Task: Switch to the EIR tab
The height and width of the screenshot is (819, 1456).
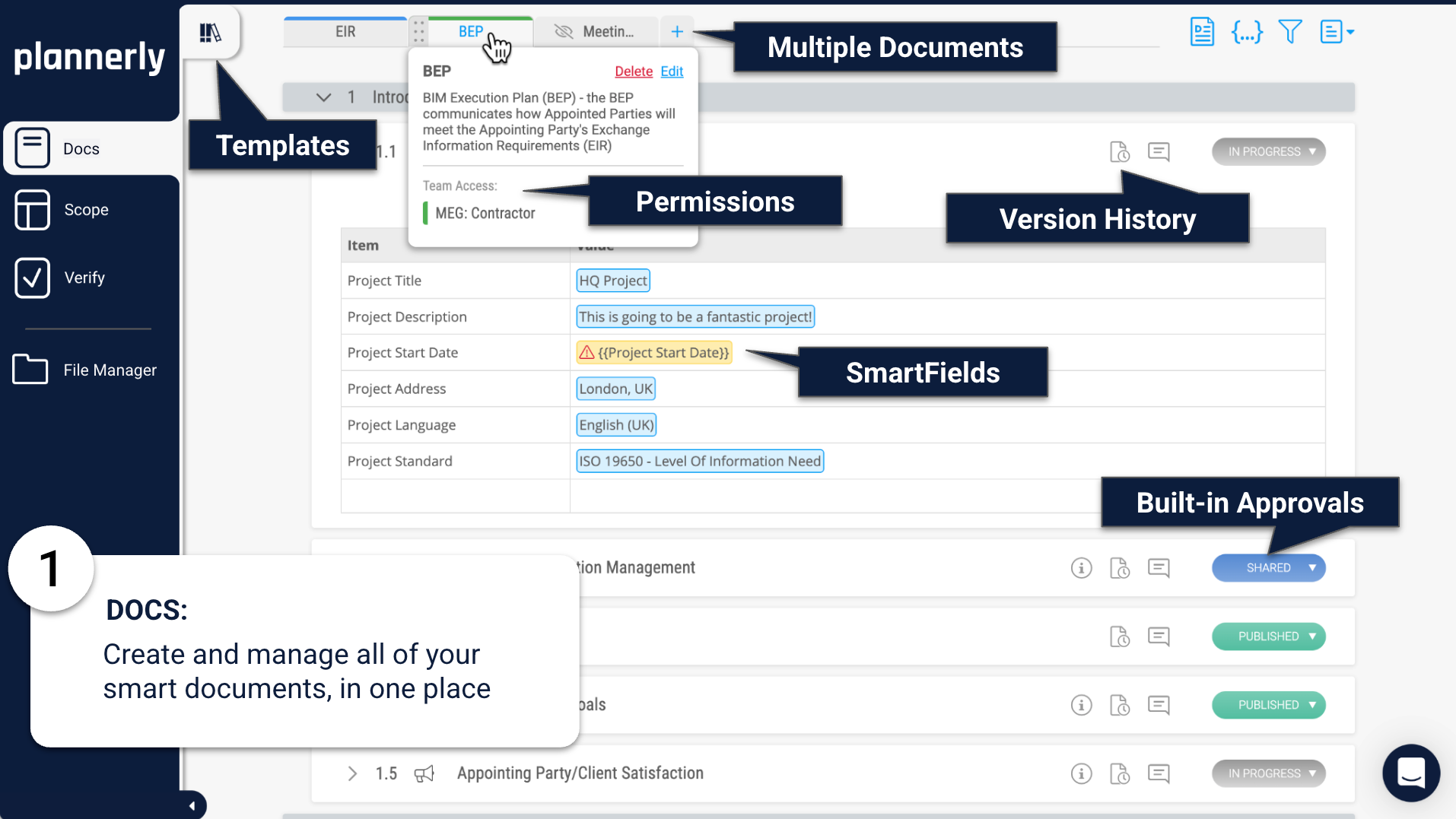Action: [x=345, y=32]
